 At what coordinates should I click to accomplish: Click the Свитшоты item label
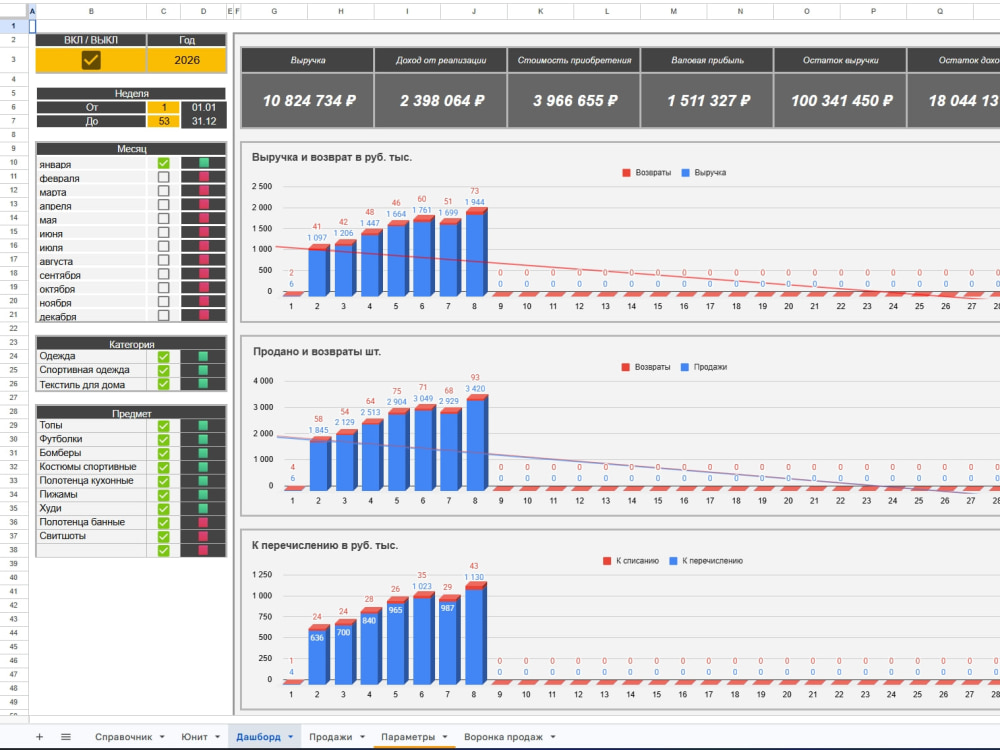tap(62, 536)
